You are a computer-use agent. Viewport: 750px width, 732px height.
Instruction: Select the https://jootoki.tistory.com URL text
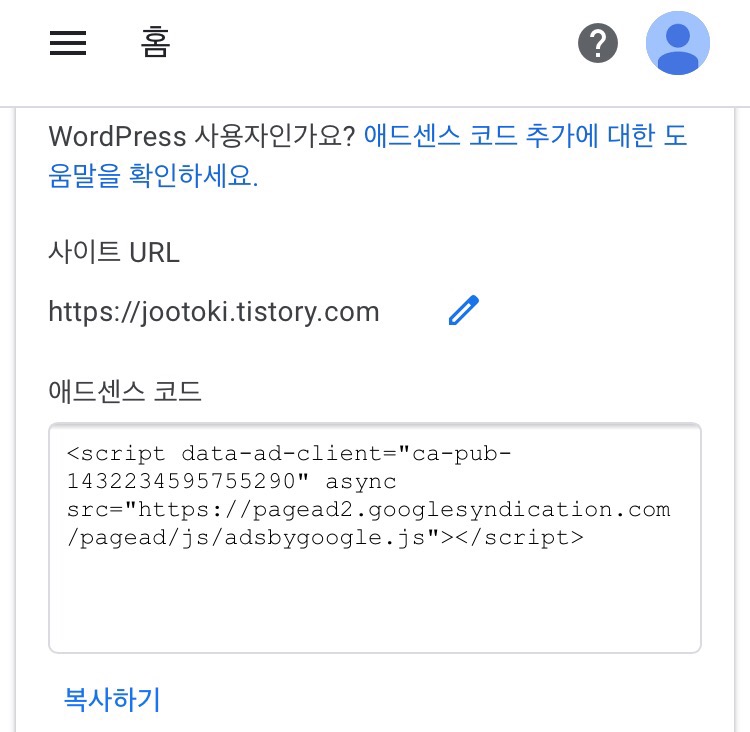214,312
